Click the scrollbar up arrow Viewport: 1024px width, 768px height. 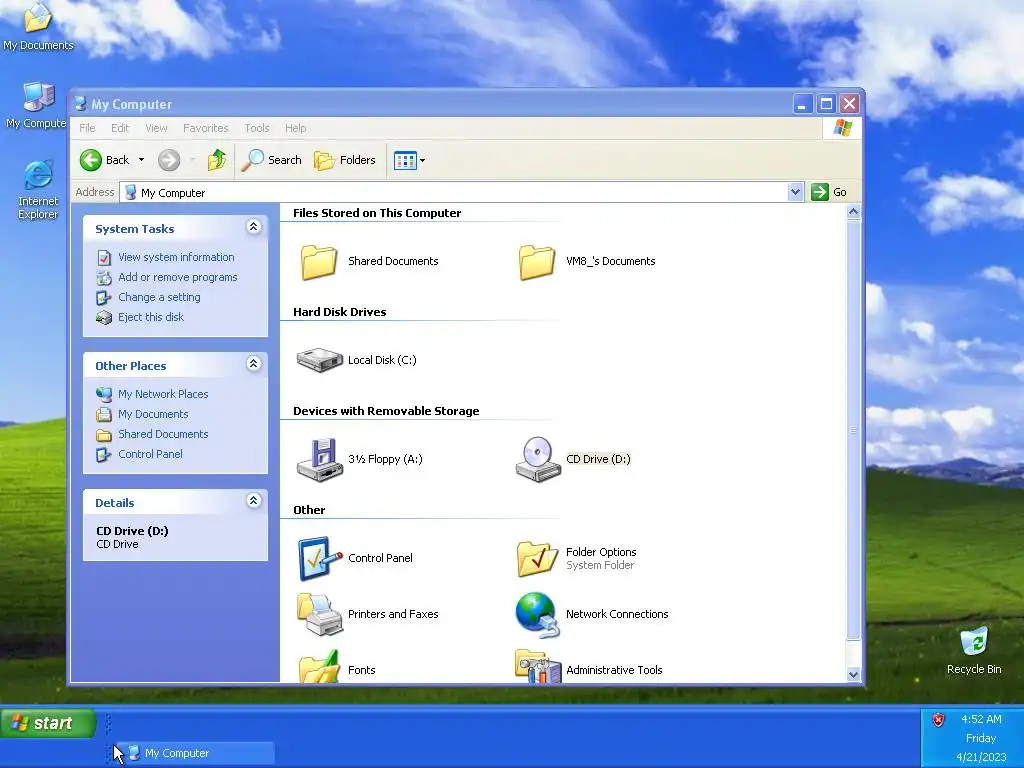(x=854, y=212)
